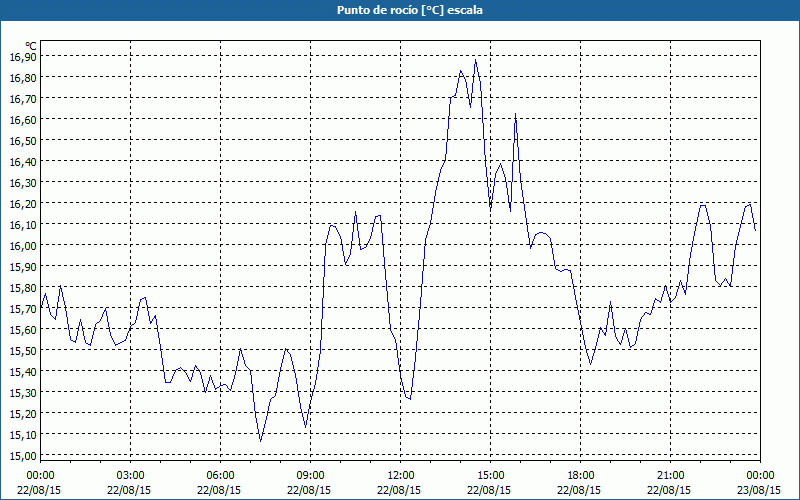Select the 15,70 y-axis label
The height and width of the screenshot is (500, 800).
pos(23,308)
